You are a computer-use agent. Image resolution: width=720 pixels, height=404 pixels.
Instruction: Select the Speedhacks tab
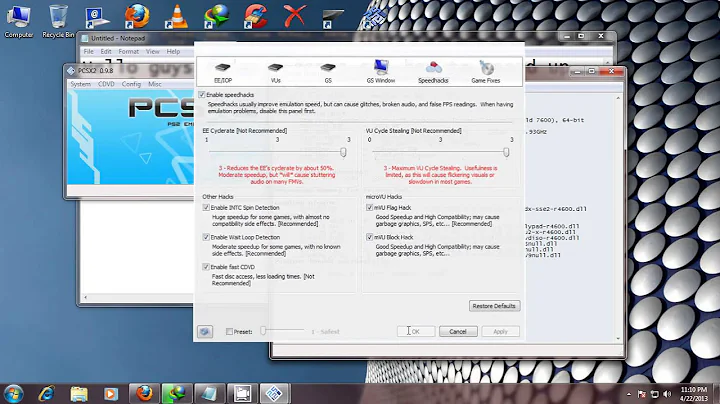(x=433, y=73)
